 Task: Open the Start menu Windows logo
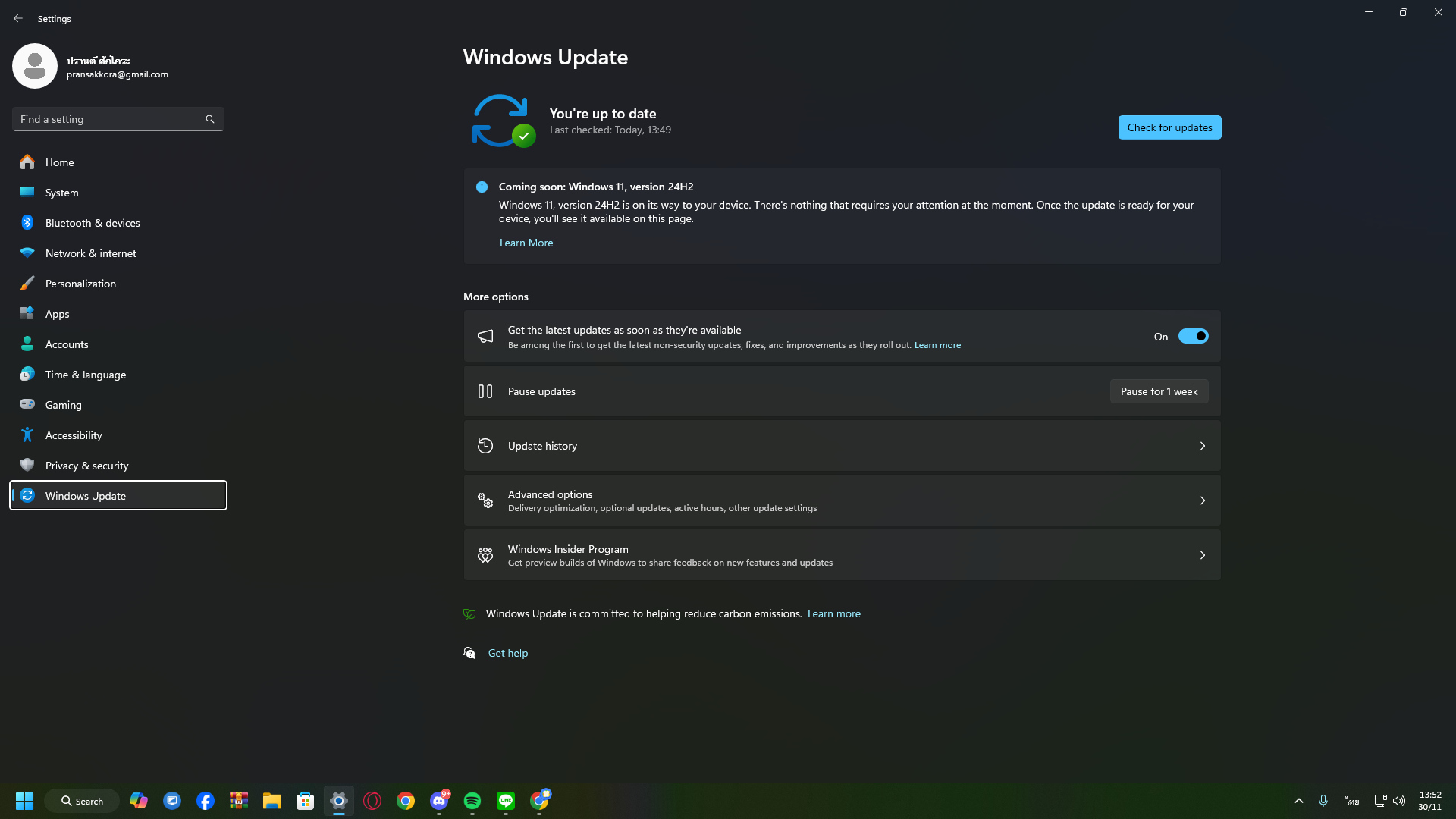[x=24, y=801]
